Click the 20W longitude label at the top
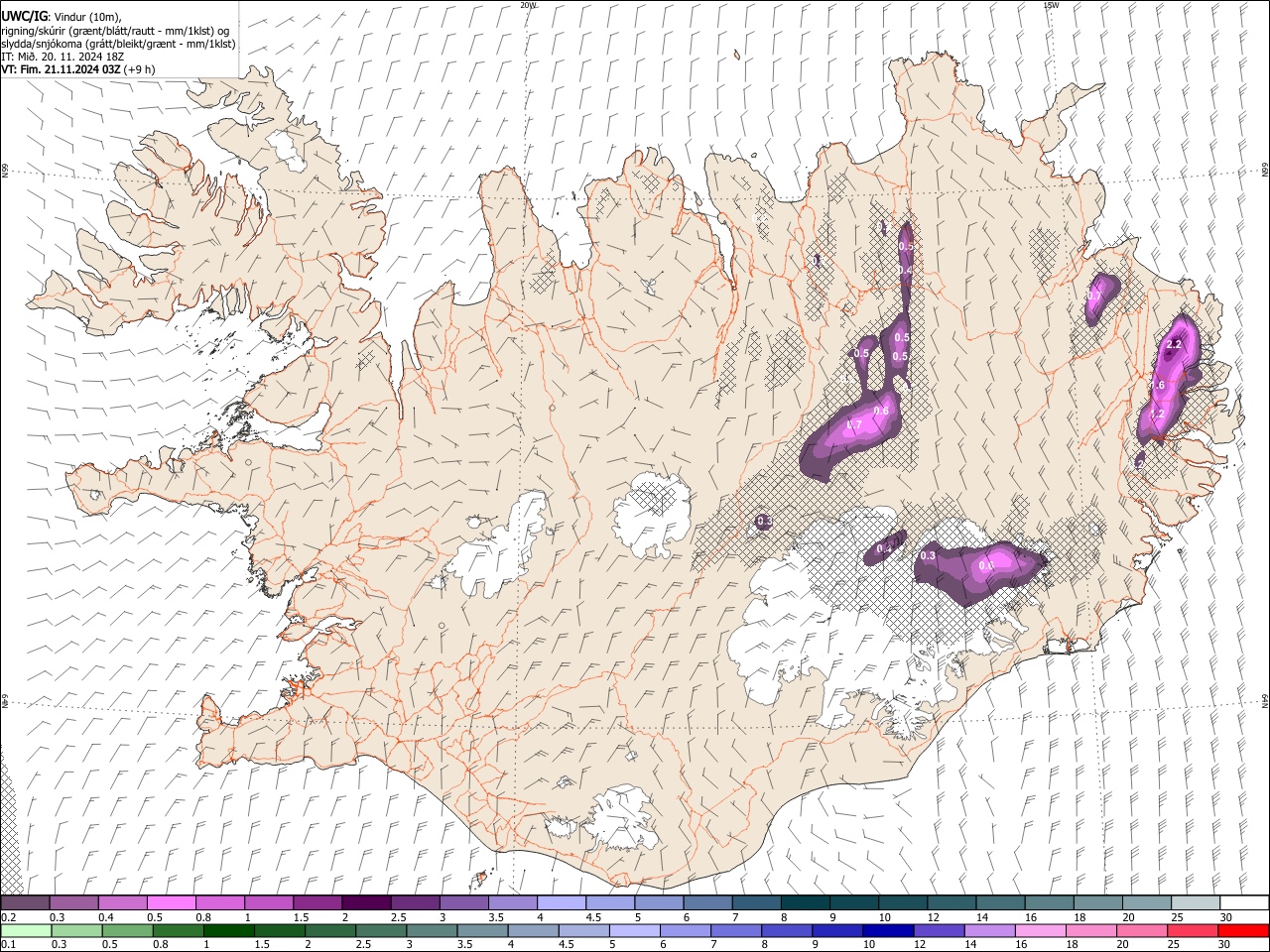Screen dimensions: 1270x952 (x=528, y=5)
